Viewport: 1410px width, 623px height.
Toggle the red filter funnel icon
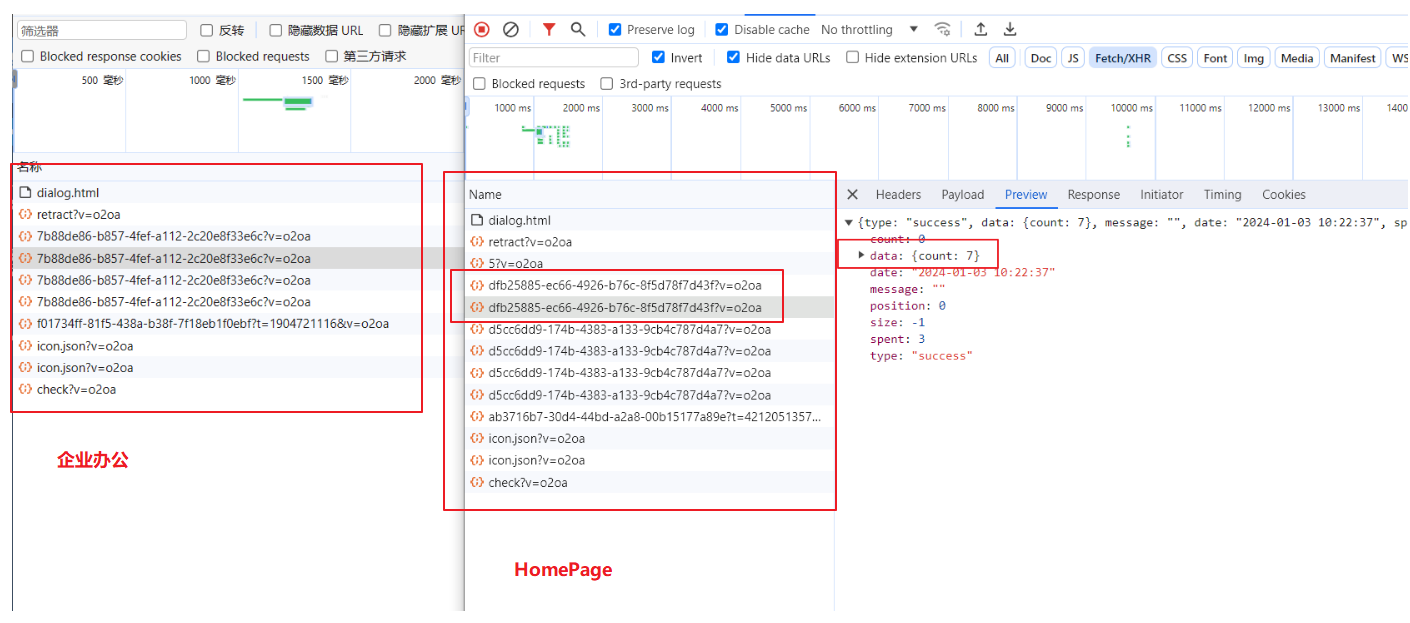click(x=549, y=30)
